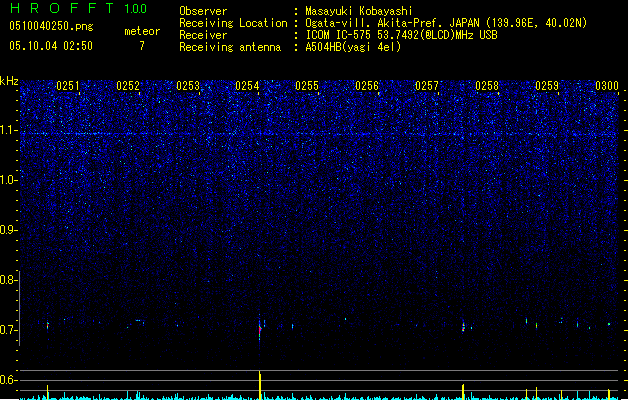
Task: Click the 0255 time marker
Action: click(x=307, y=85)
